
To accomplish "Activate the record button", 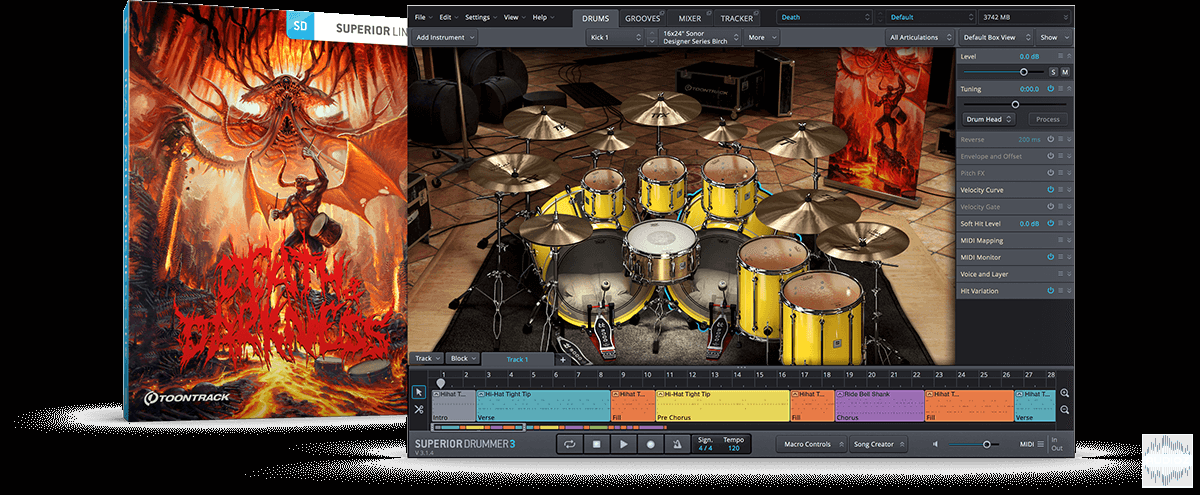I will tap(651, 444).
